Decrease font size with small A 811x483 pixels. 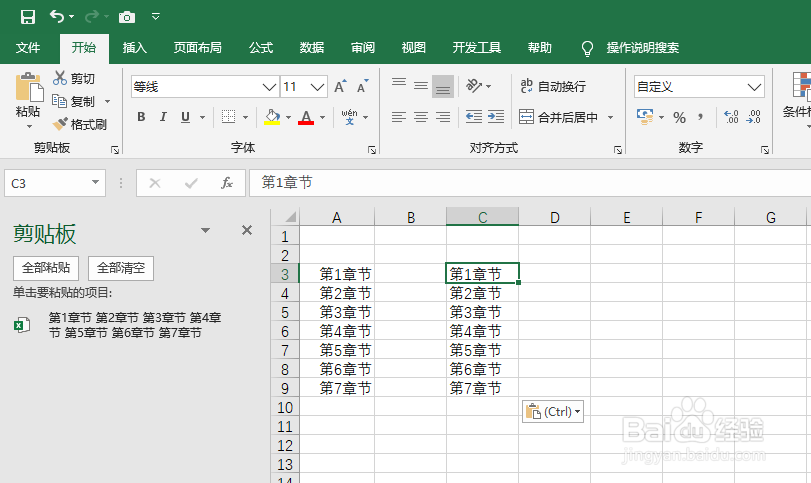point(363,86)
